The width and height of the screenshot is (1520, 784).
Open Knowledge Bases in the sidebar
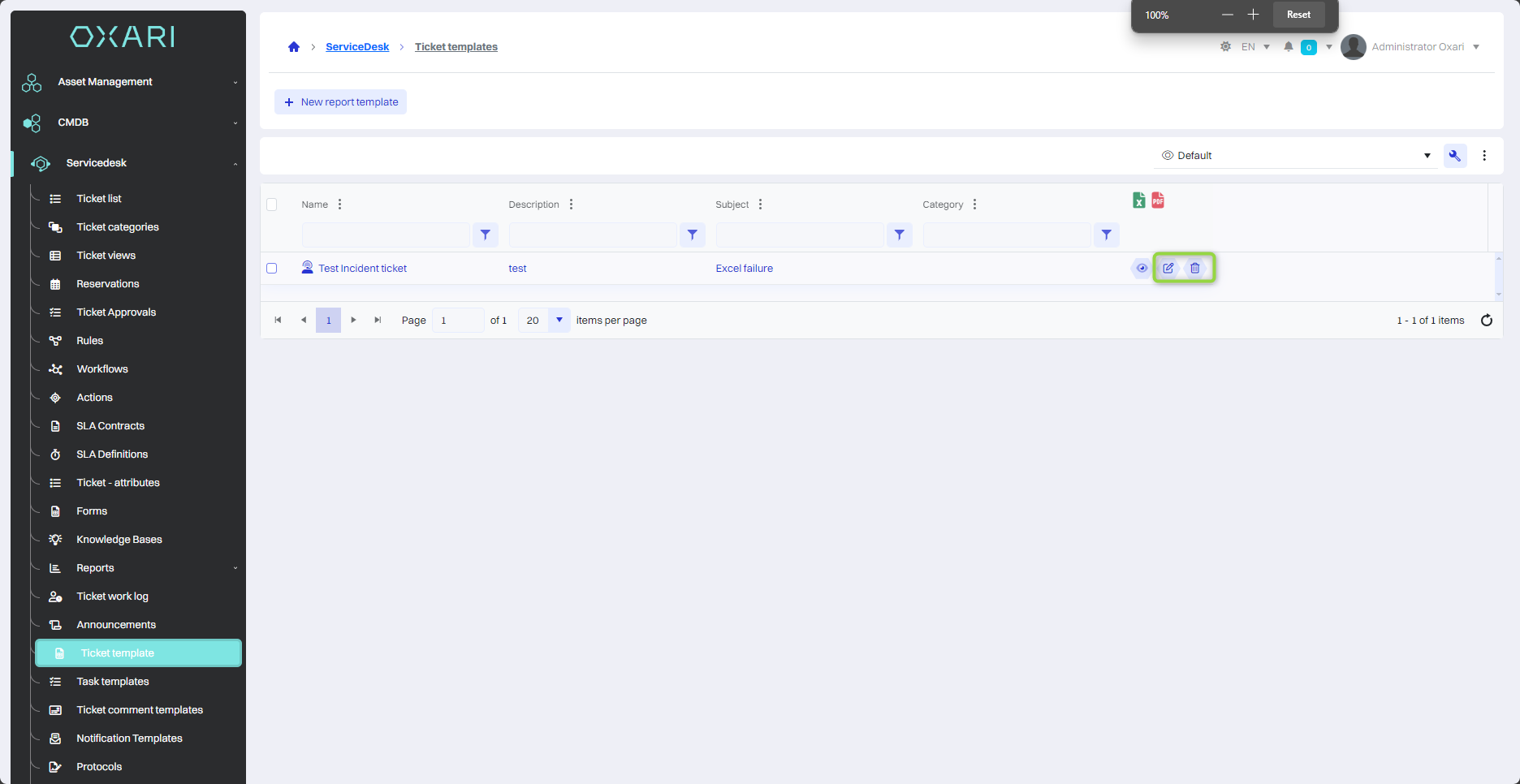click(119, 540)
